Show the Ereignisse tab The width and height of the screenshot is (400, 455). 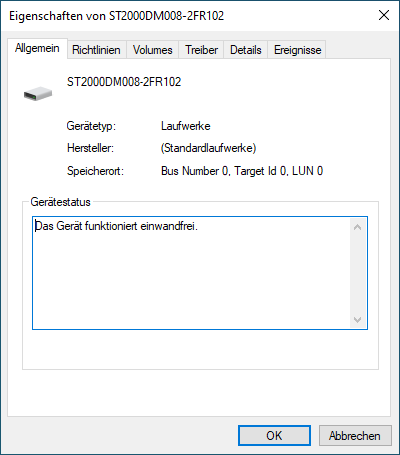click(x=297, y=50)
